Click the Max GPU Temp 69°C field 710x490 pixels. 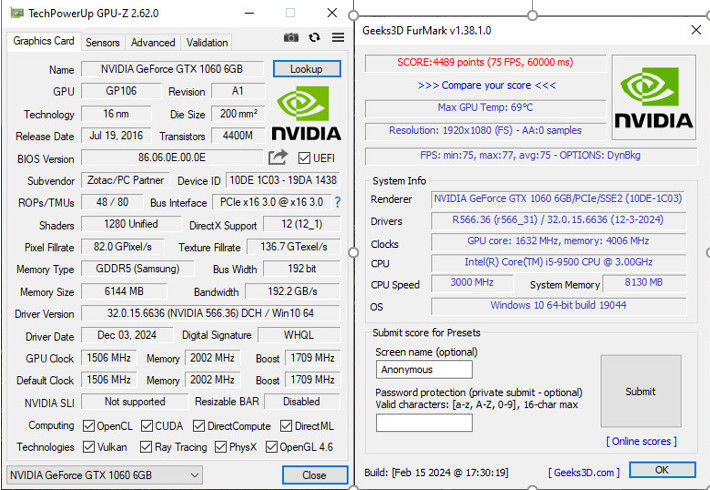pos(485,108)
